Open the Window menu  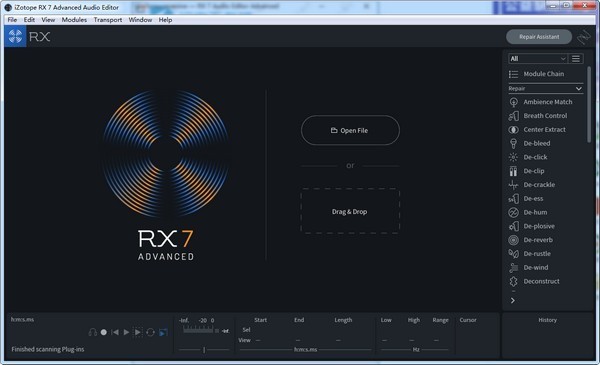(x=140, y=20)
